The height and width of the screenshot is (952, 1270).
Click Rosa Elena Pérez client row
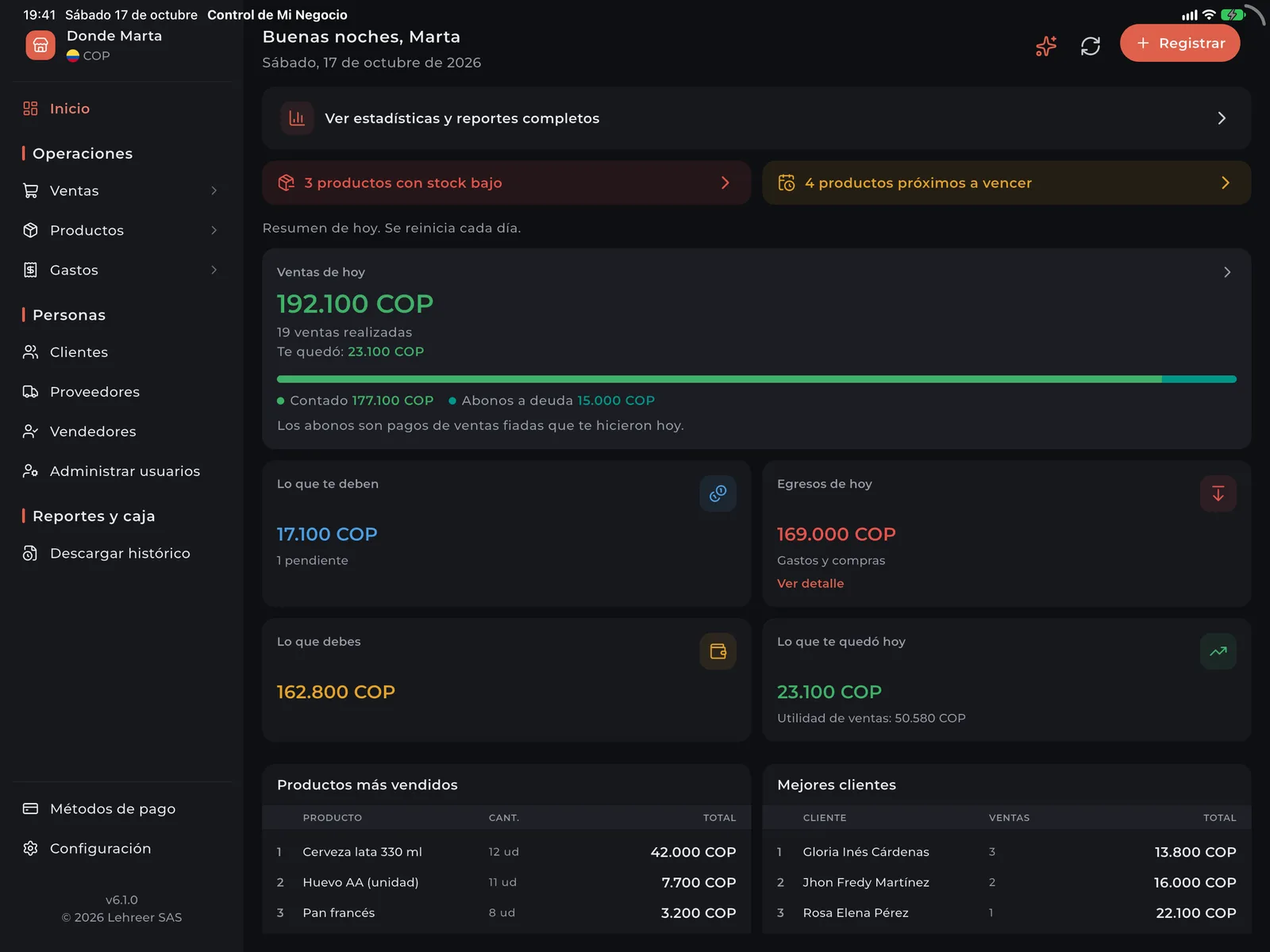tap(1006, 913)
